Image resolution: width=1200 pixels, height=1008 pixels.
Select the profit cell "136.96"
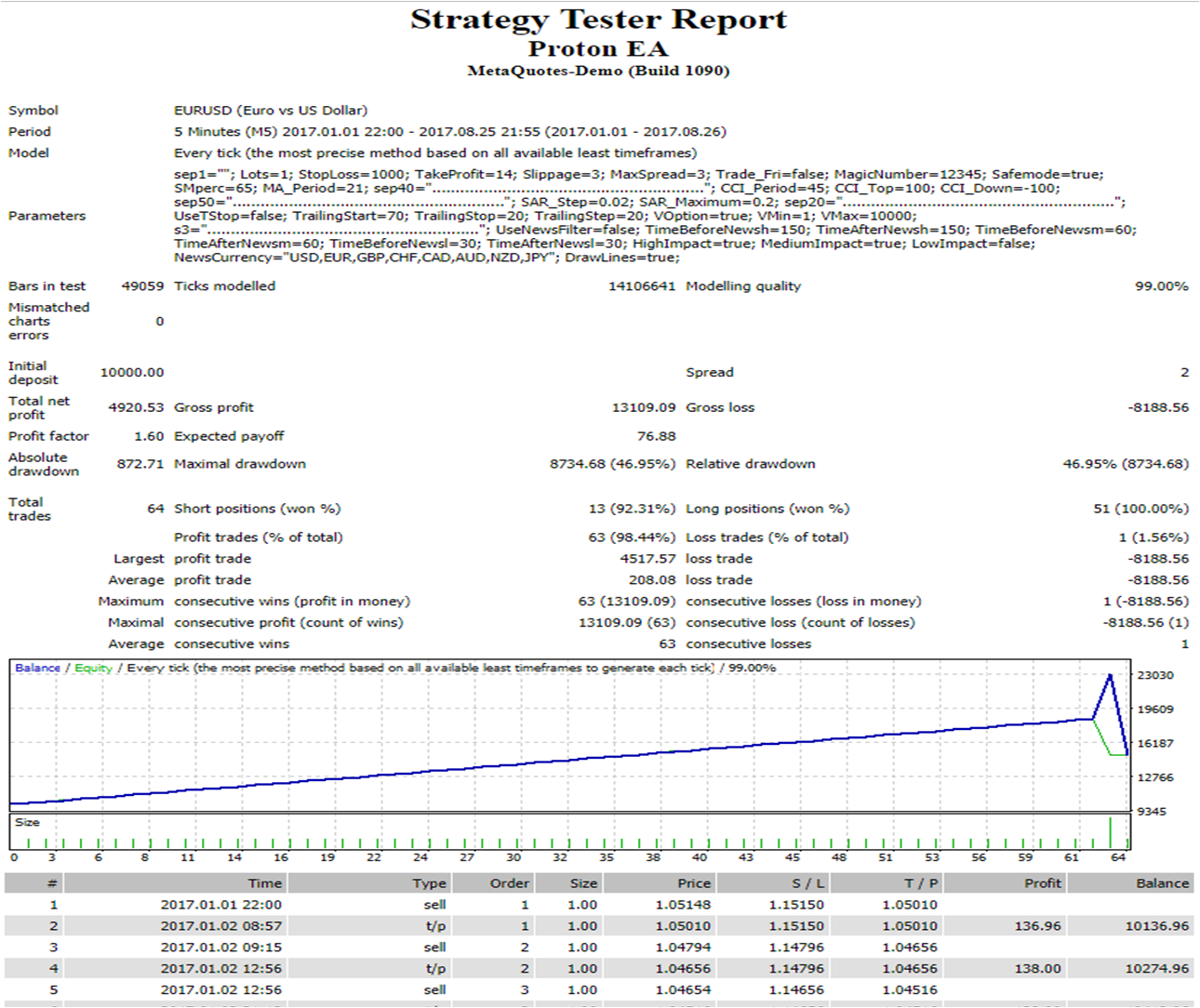(x=1037, y=927)
